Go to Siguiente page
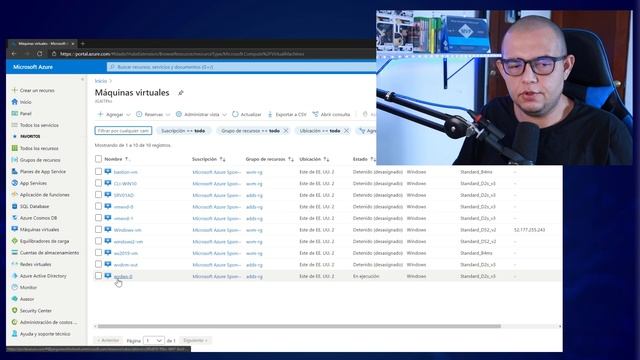The height and width of the screenshot is (360, 640). coord(195,340)
